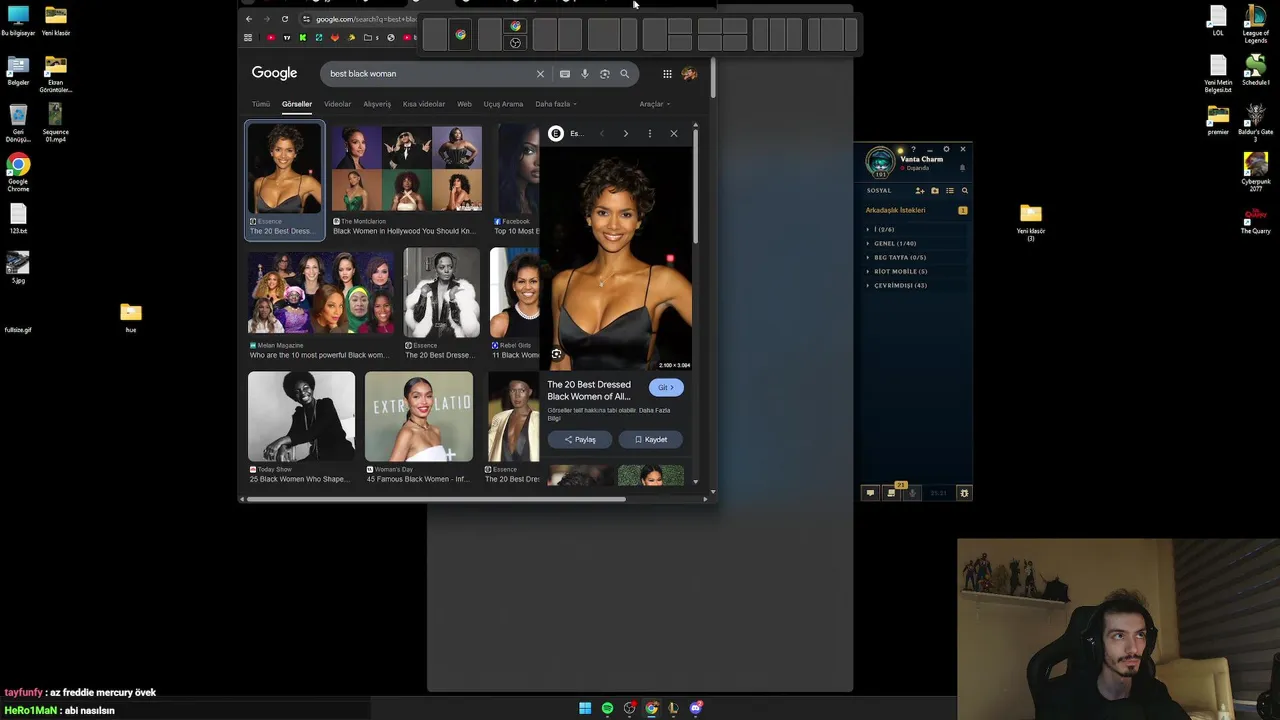Open the Kısa videolar tab
The width and height of the screenshot is (1280, 720).
[x=424, y=104]
